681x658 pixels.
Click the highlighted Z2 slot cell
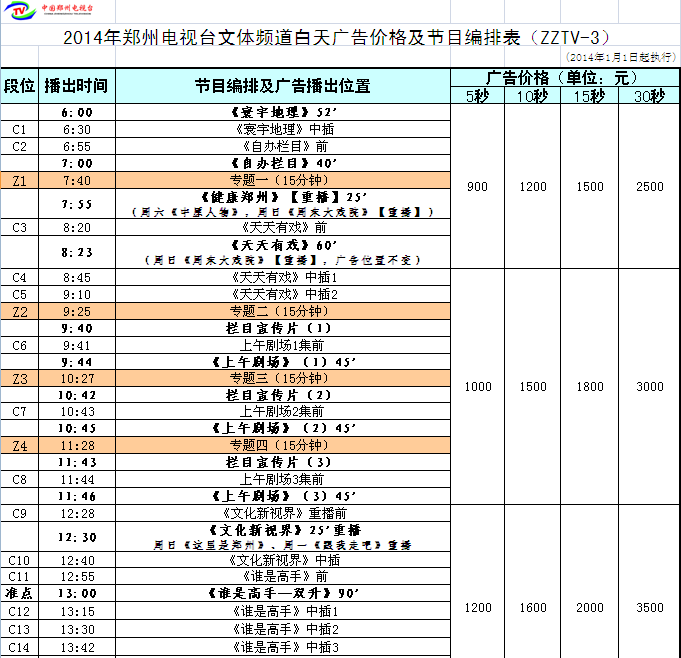coord(20,311)
